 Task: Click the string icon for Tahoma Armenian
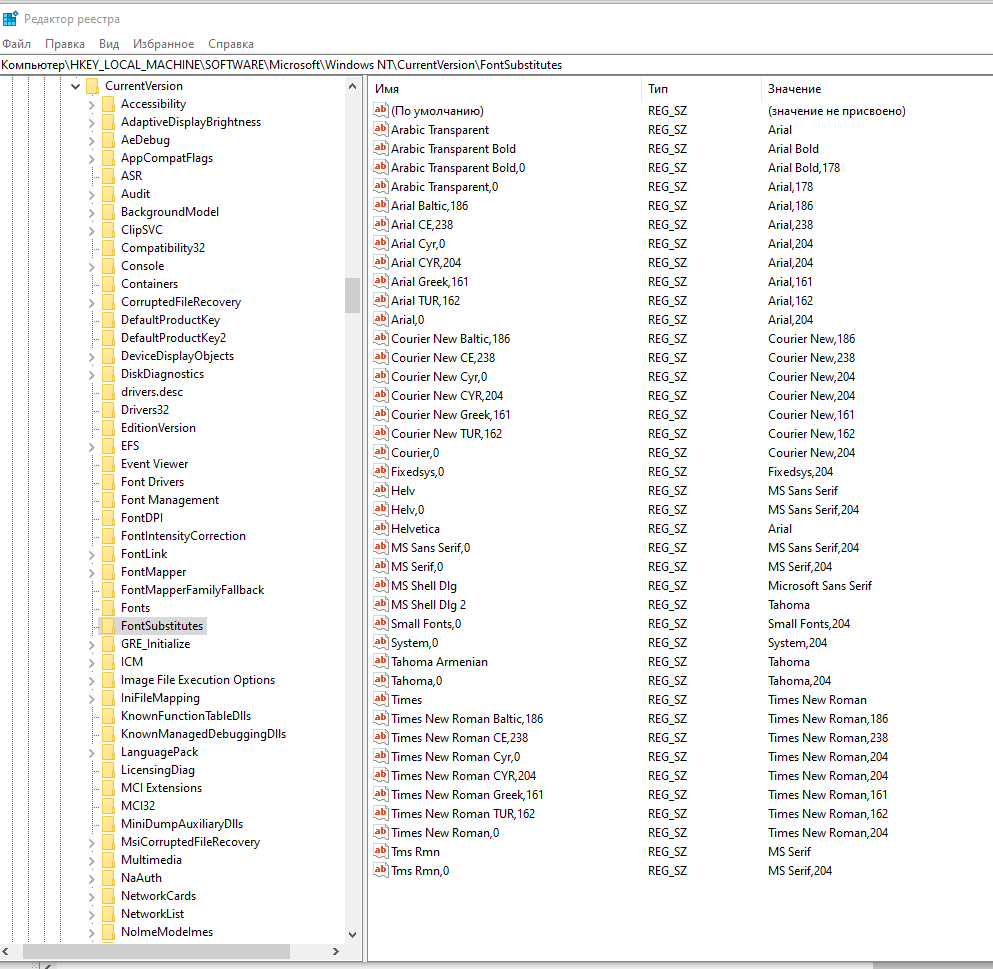381,661
